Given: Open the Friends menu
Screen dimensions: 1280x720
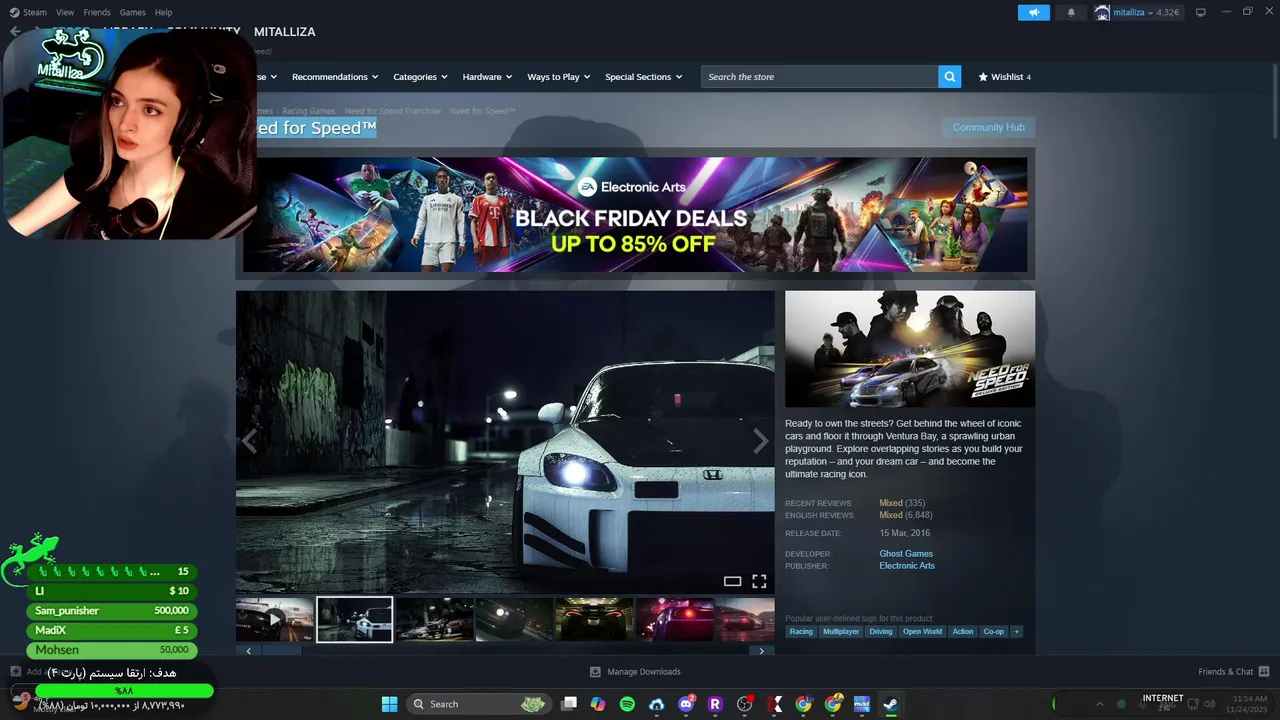Looking at the screenshot, I should (x=97, y=12).
